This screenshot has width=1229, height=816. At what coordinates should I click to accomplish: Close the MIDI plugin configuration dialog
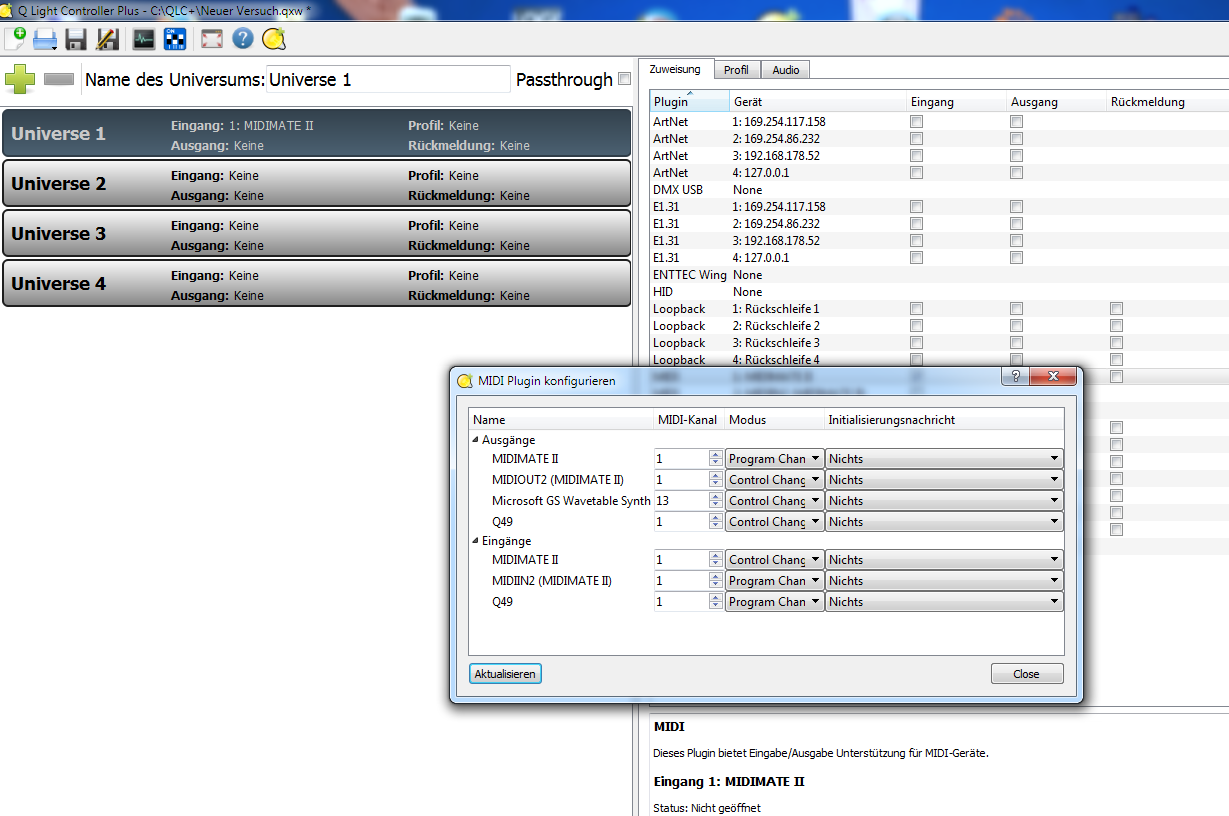pyautogui.click(x=1027, y=674)
